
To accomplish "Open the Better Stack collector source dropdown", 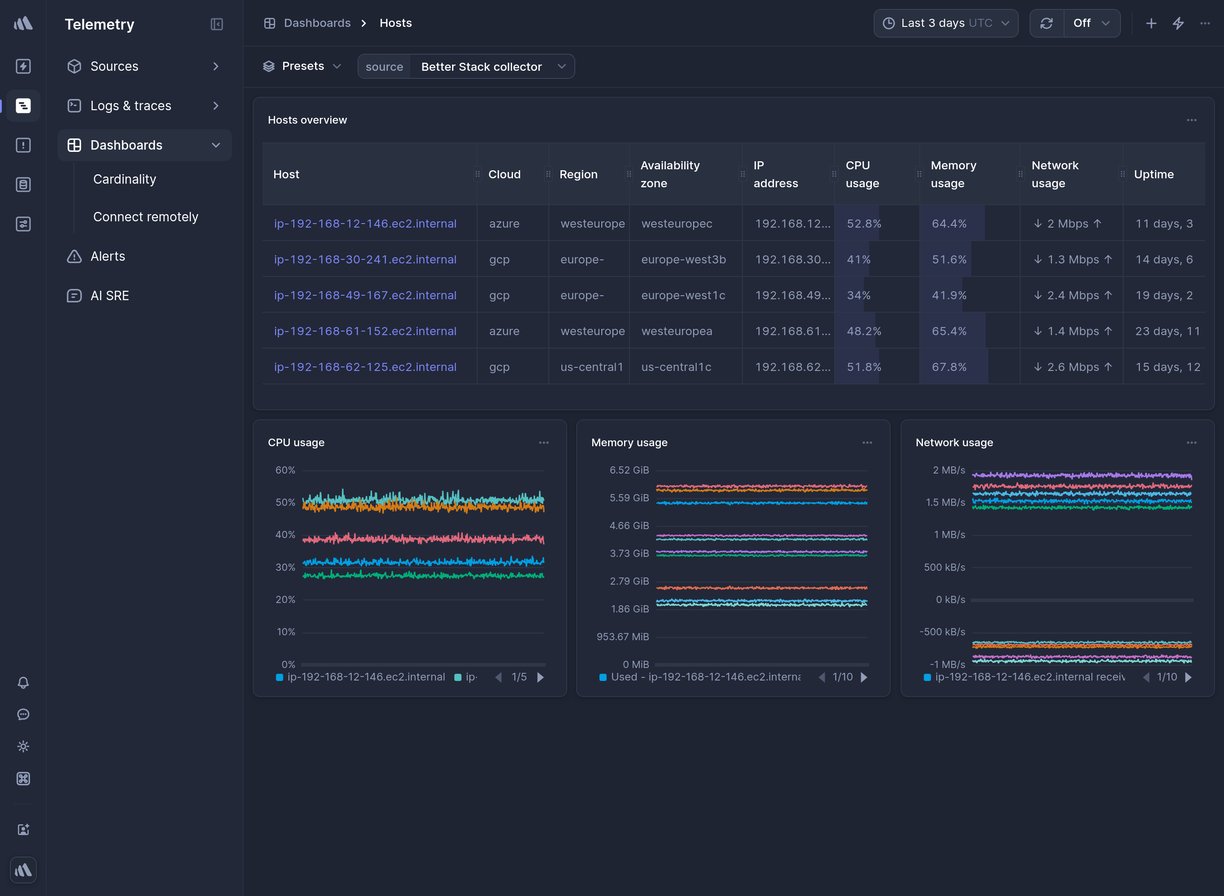I will (x=493, y=66).
